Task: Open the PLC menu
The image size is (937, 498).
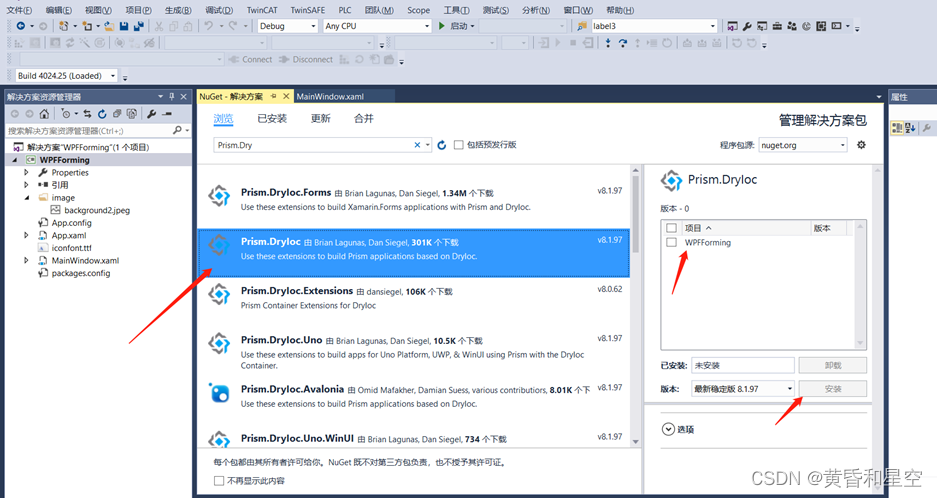Action: click(x=345, y=10)
